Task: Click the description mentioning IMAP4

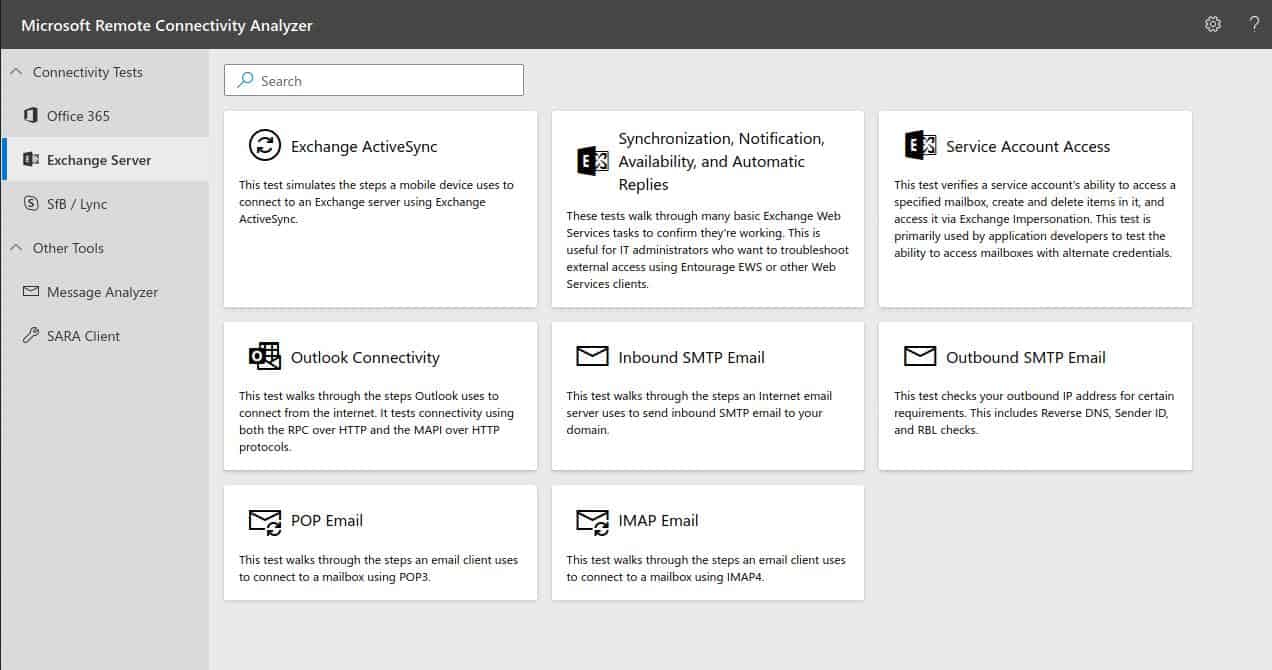Action: point(706,568)
